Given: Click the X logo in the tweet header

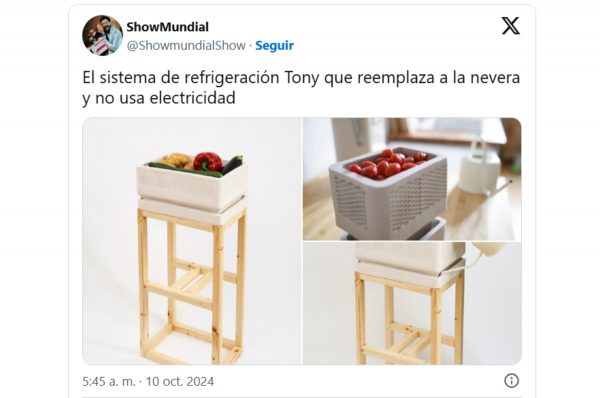Looking at the screenshot, I should (510, 26).
